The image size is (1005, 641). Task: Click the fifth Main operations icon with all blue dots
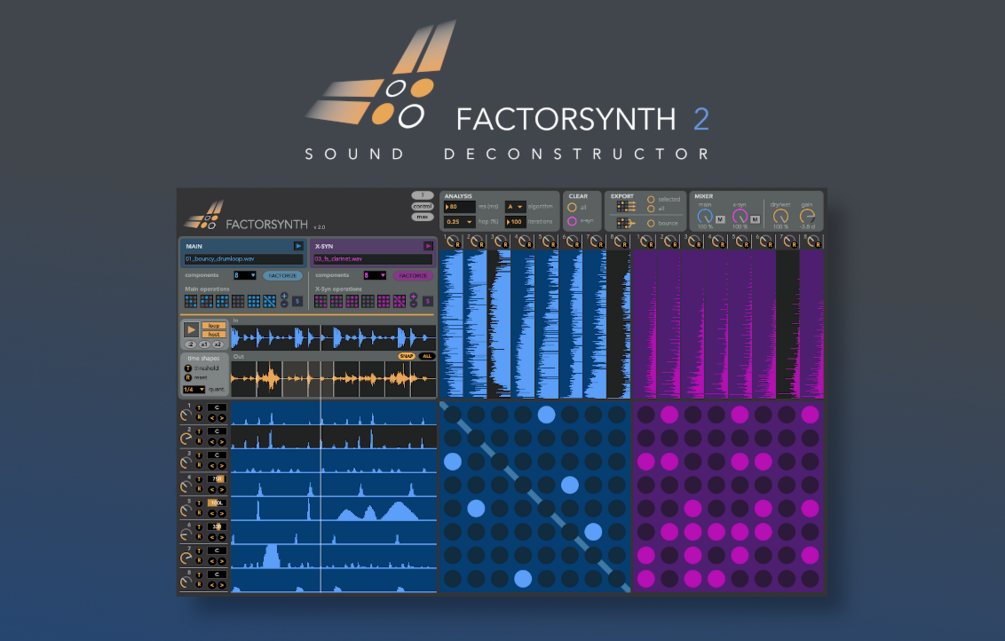(x=254, y=301)
